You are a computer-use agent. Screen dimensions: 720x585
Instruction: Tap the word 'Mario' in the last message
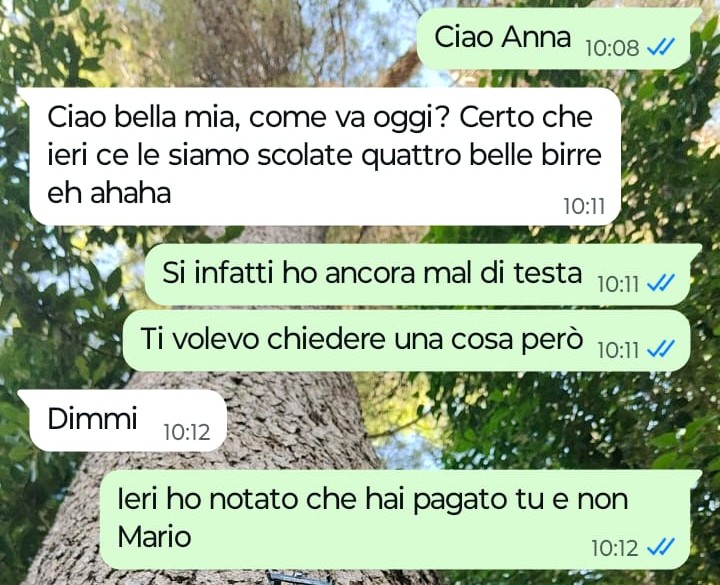point(154,537)
